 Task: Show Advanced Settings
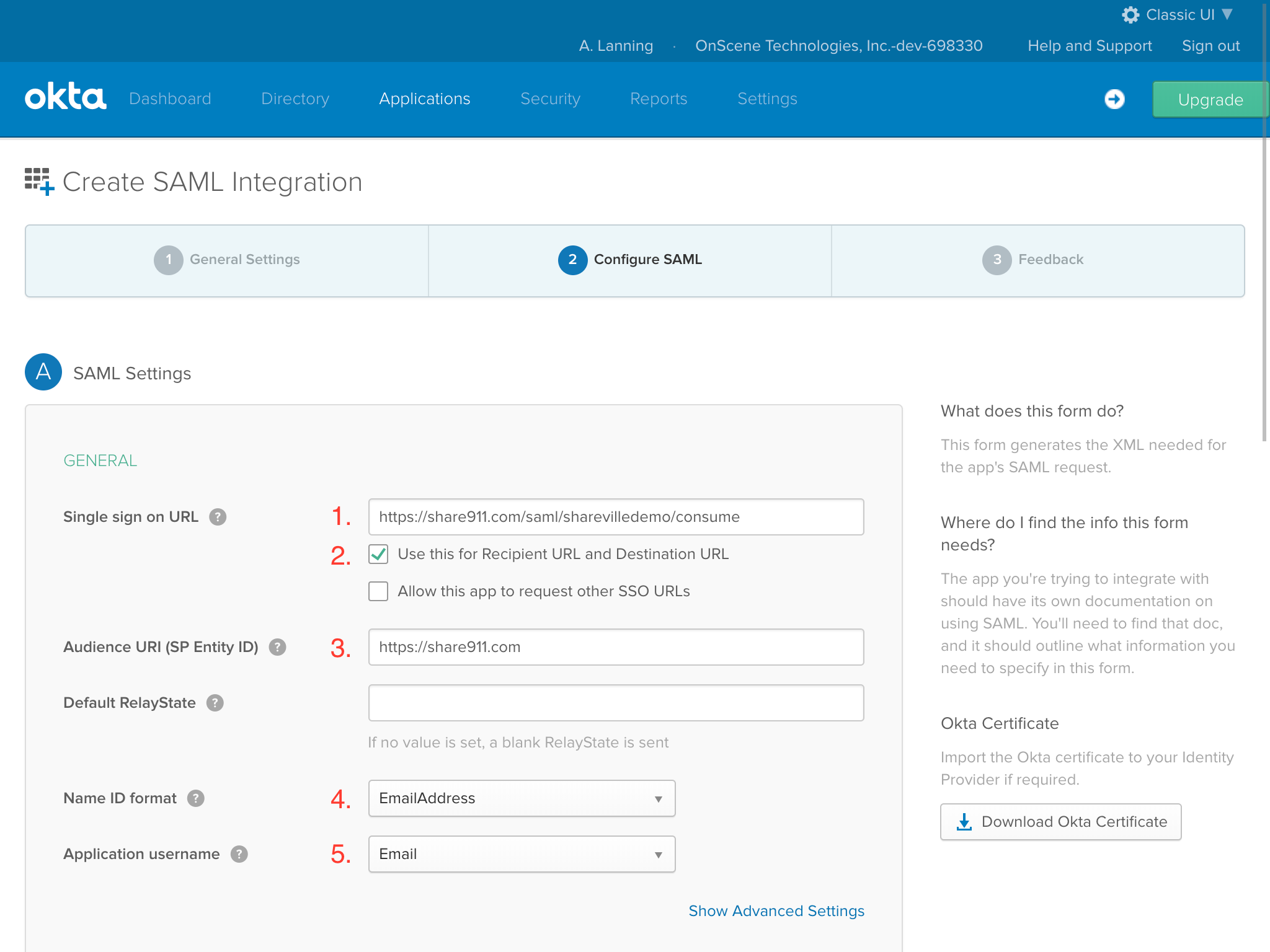pyautogui.click(x=776, y=910)
